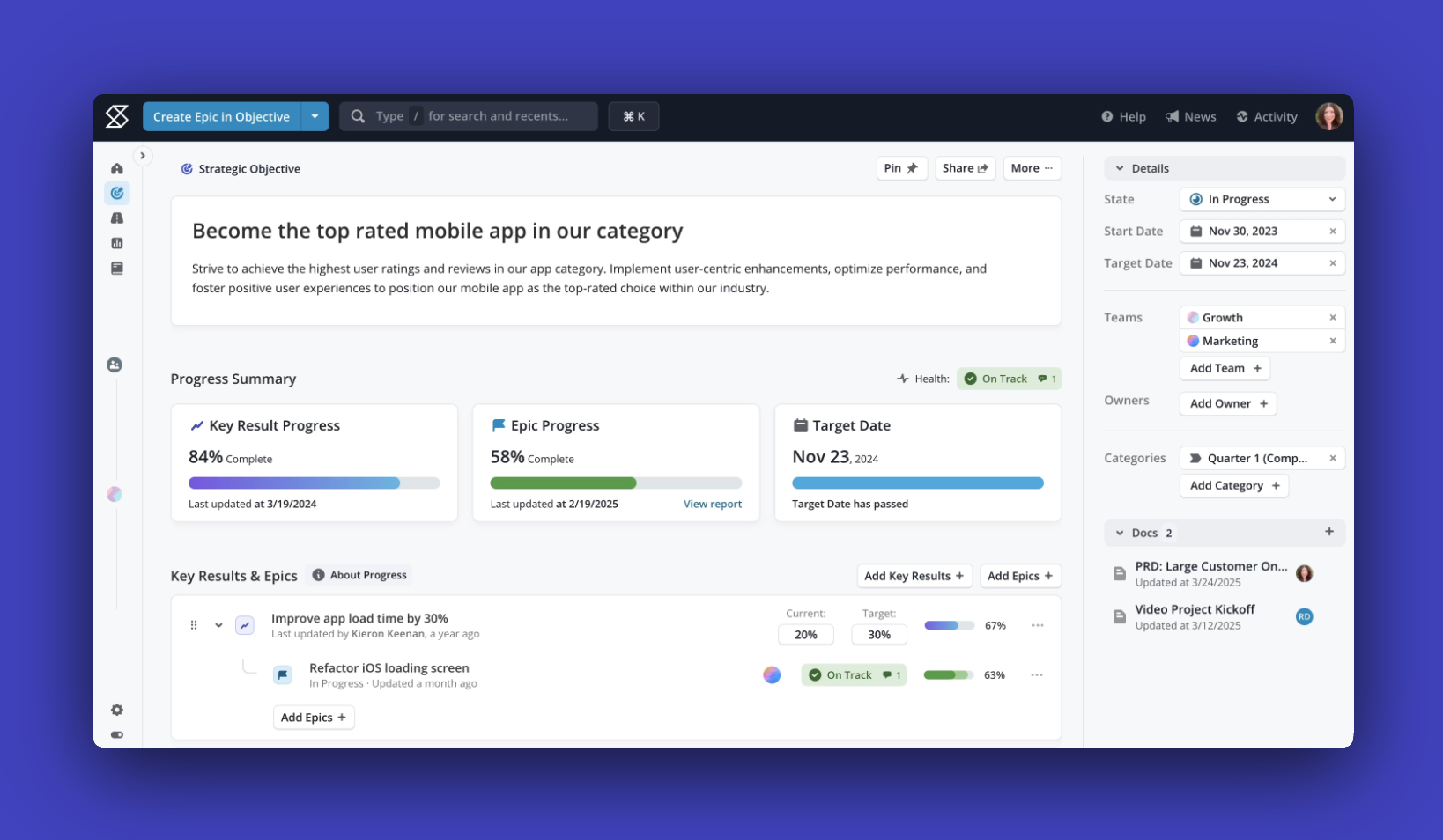Click Add Epics button under the key result
1443x840 pixels.
[x=314, y=718]
